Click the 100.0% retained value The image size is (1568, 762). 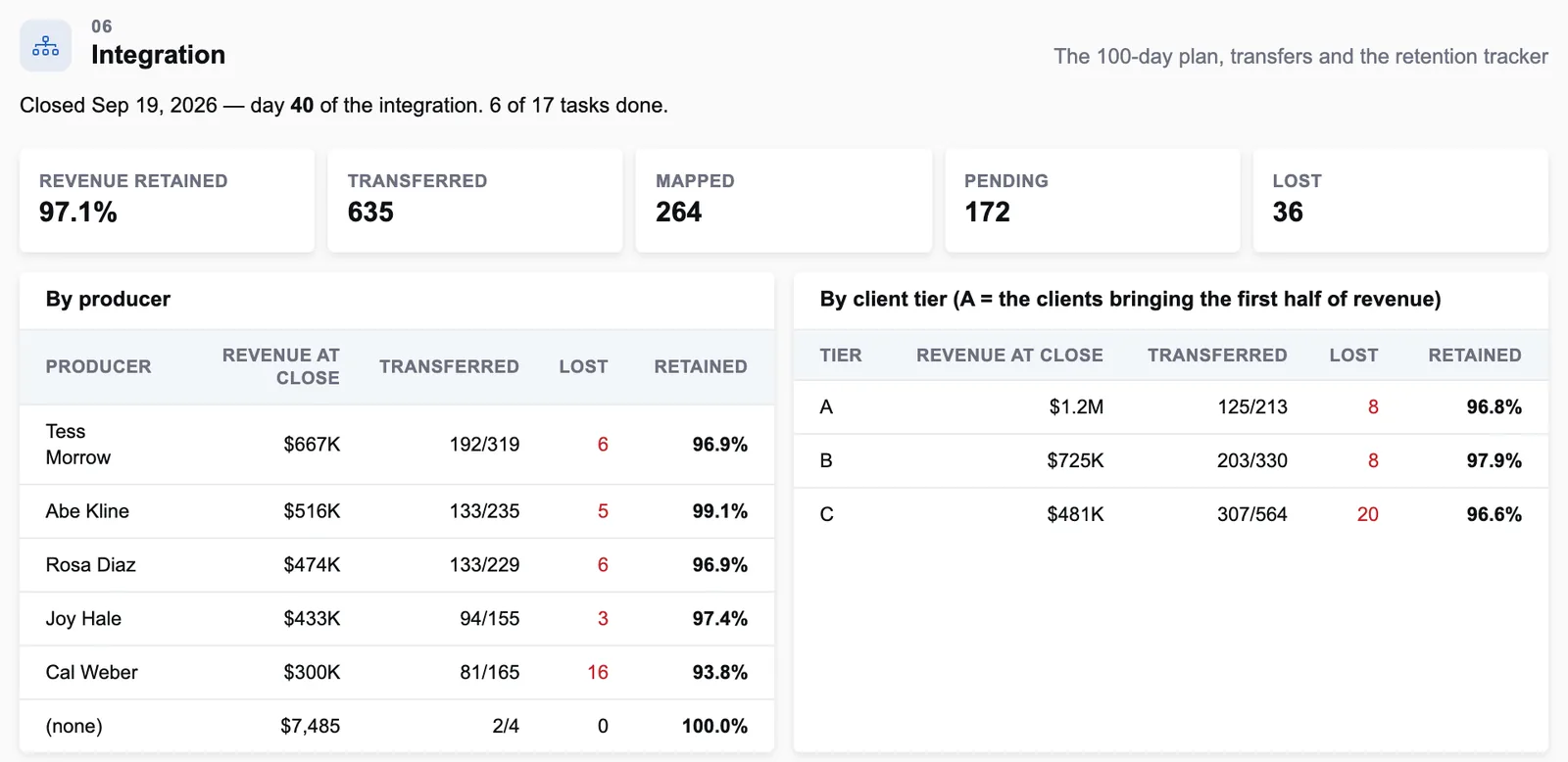(714, 726)
